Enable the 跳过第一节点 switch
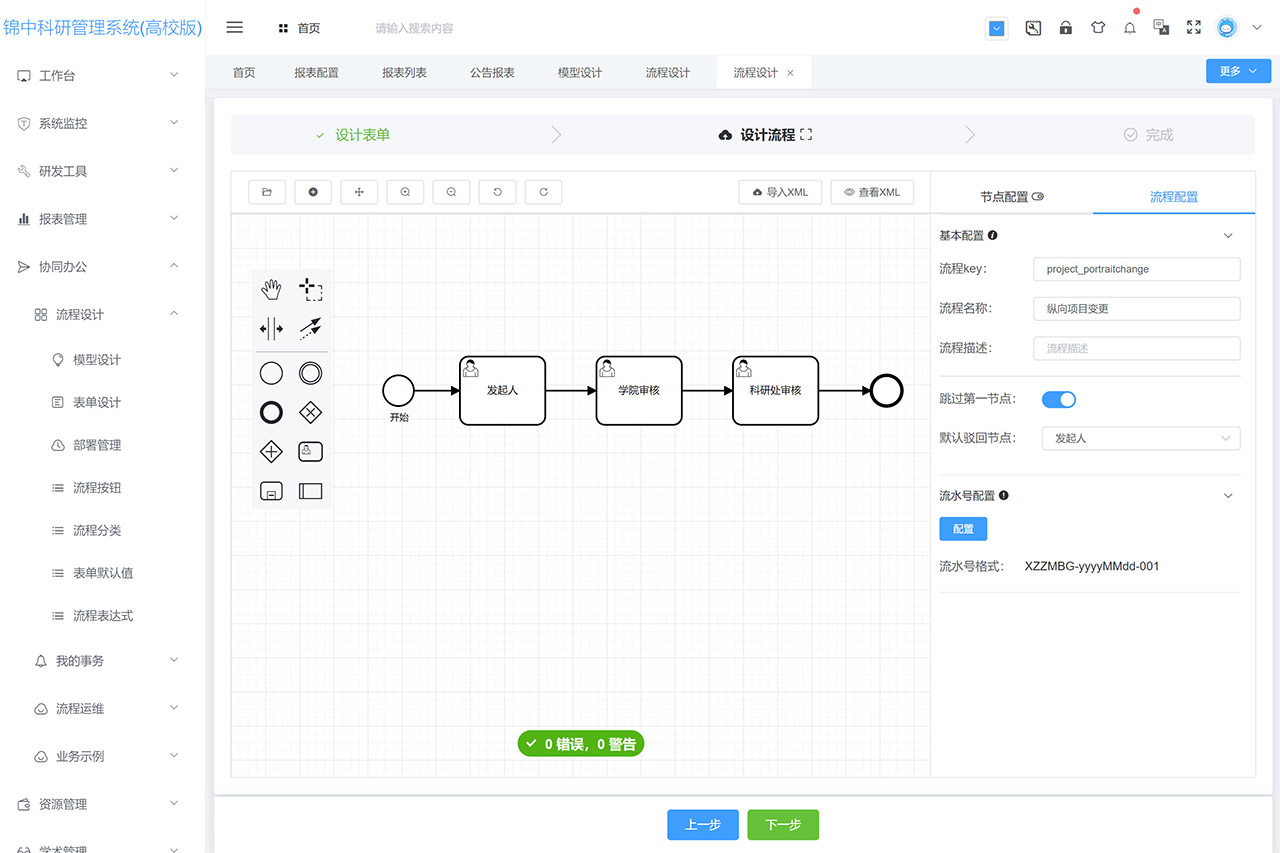 [1058, 399]
